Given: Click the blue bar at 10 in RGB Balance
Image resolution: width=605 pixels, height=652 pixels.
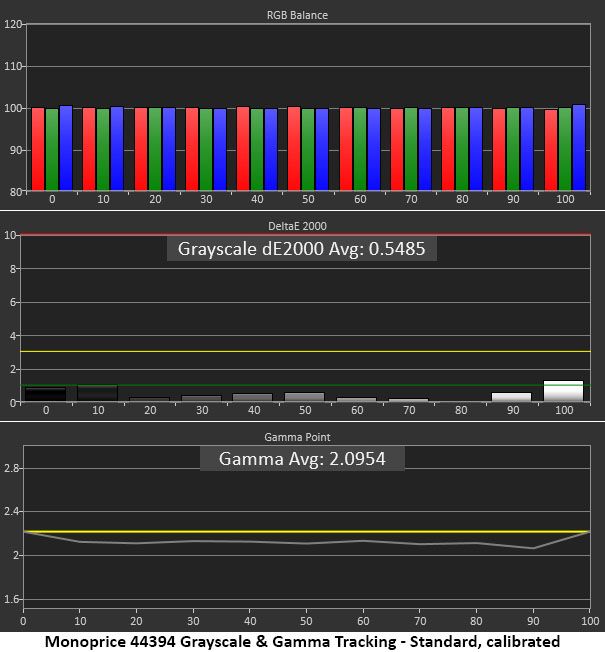Looking at the screenshot, I should (x=117, y=148).
